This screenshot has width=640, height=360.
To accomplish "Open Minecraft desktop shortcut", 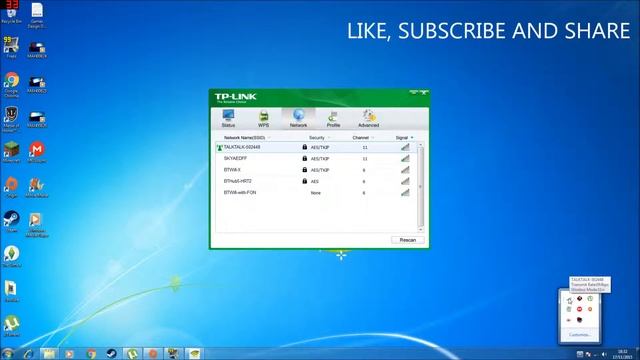I will click(x=11, y=152).
